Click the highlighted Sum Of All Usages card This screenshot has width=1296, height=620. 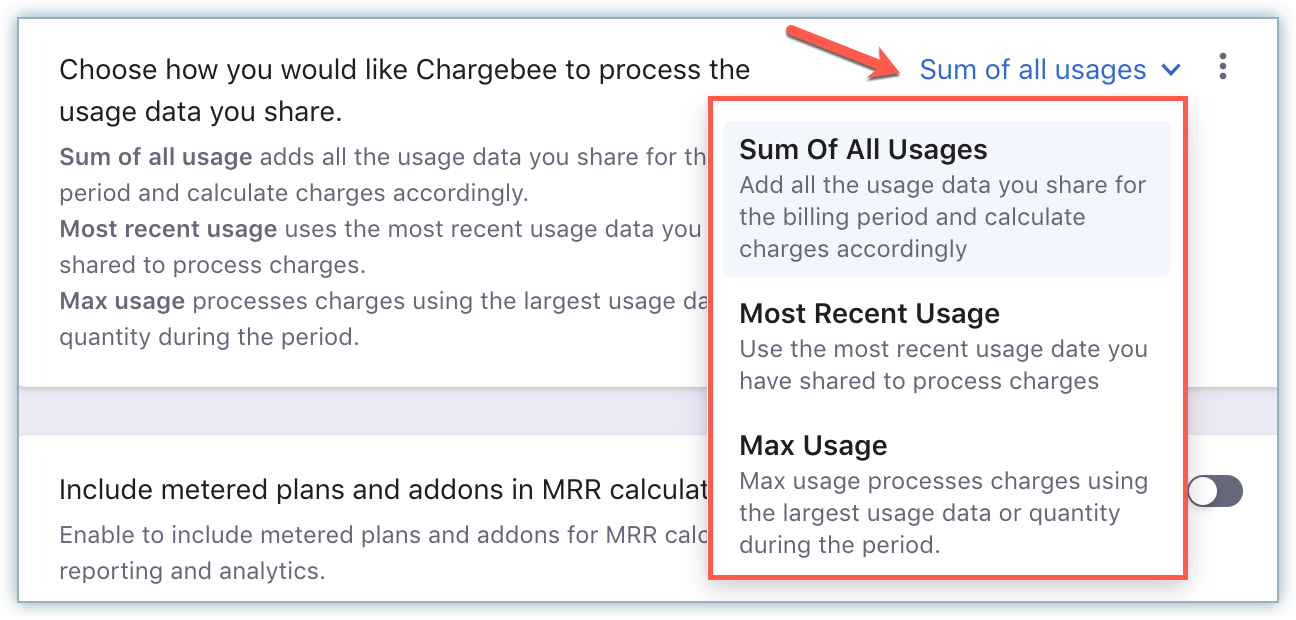(x=946, y=196)
